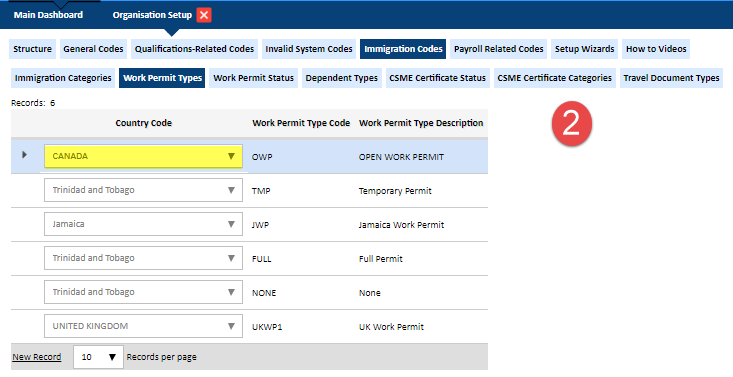Click Temporary Permit description cell
Image resolution: width=733 pixels, height=377 pixels.
395,191
